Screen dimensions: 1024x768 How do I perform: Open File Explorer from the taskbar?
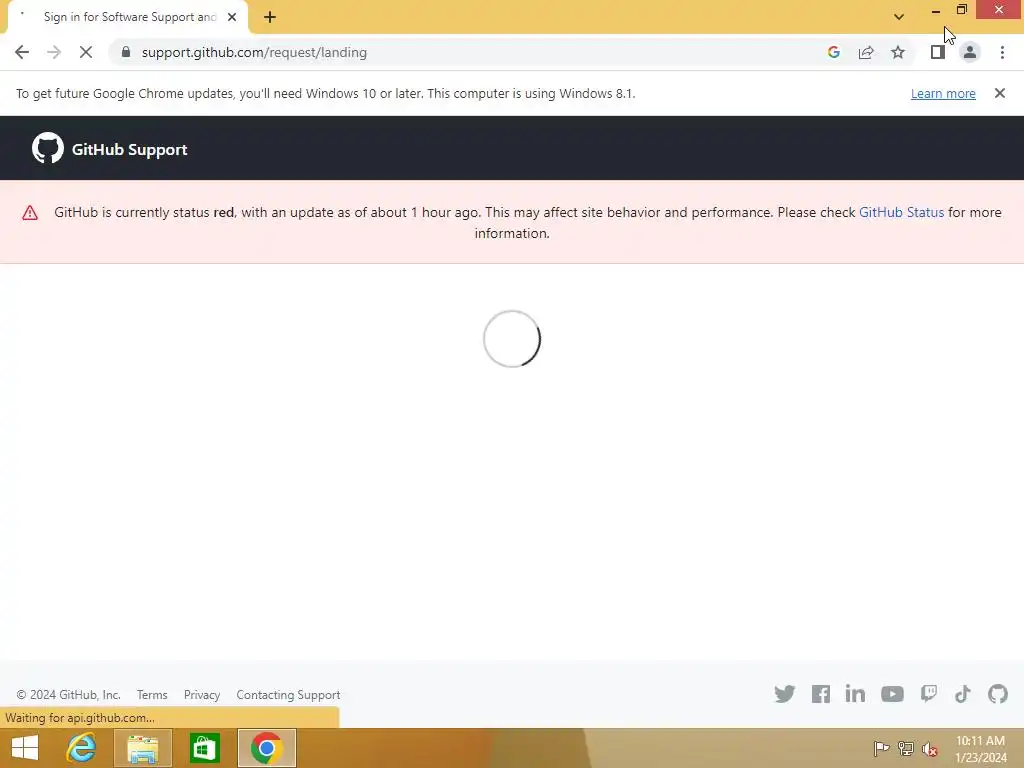[x=143, y=748]
